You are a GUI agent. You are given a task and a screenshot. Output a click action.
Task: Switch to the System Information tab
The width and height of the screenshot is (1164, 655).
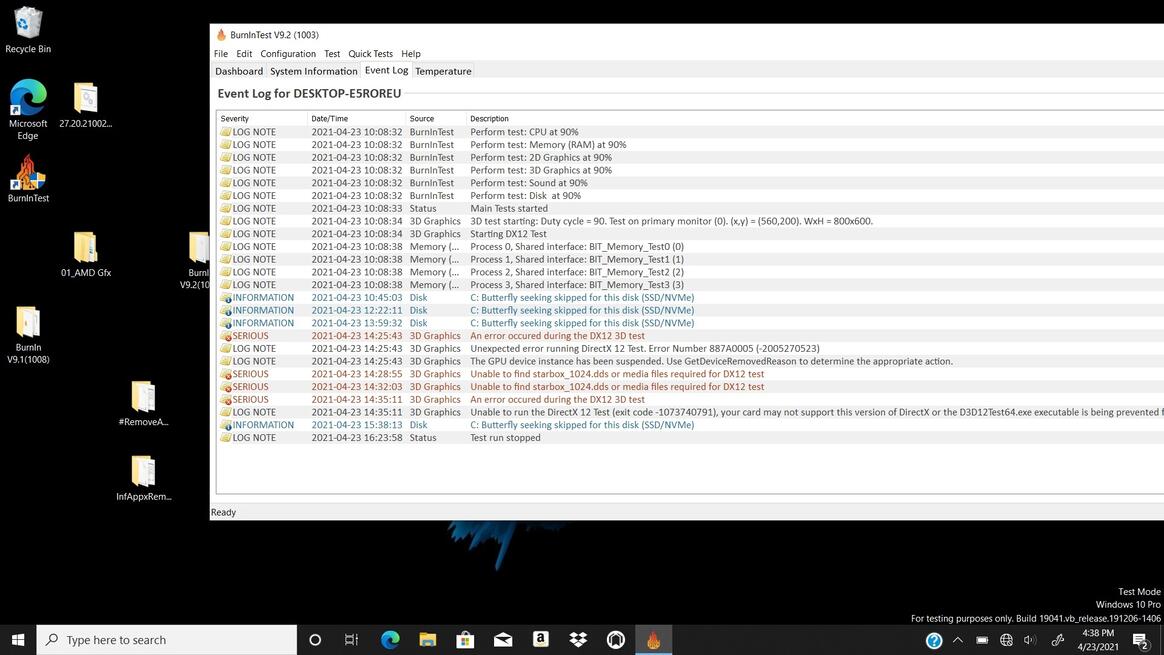313,71
